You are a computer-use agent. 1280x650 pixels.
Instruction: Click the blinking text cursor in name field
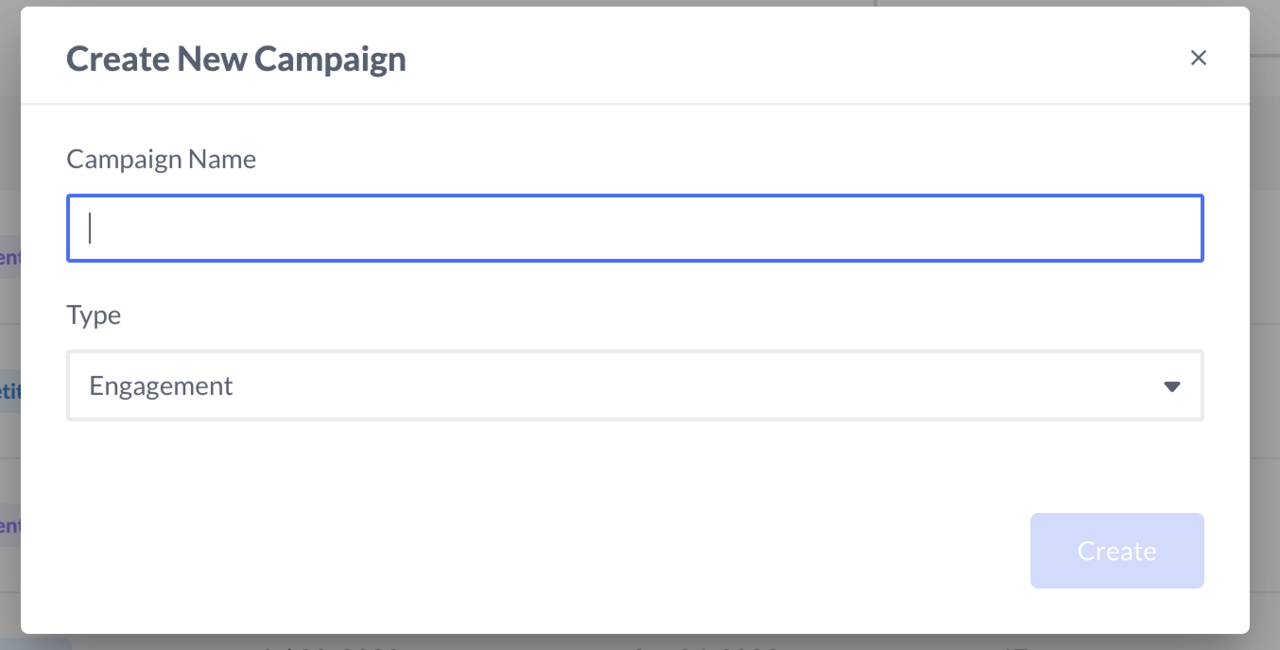(90, 228)
